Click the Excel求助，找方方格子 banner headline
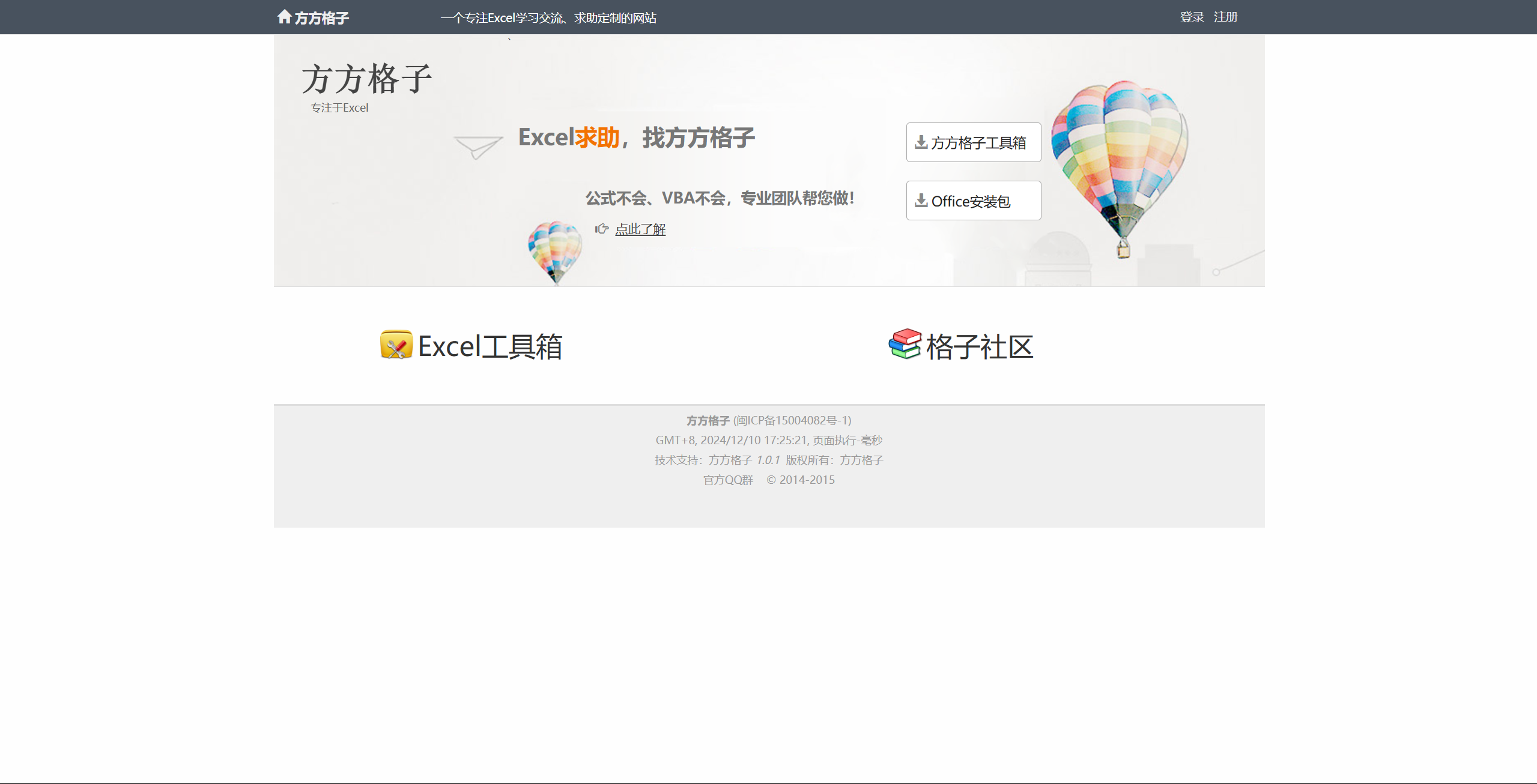Viewport: 1537px width, 784px height. pyautogui.click(x=637, y=137)
